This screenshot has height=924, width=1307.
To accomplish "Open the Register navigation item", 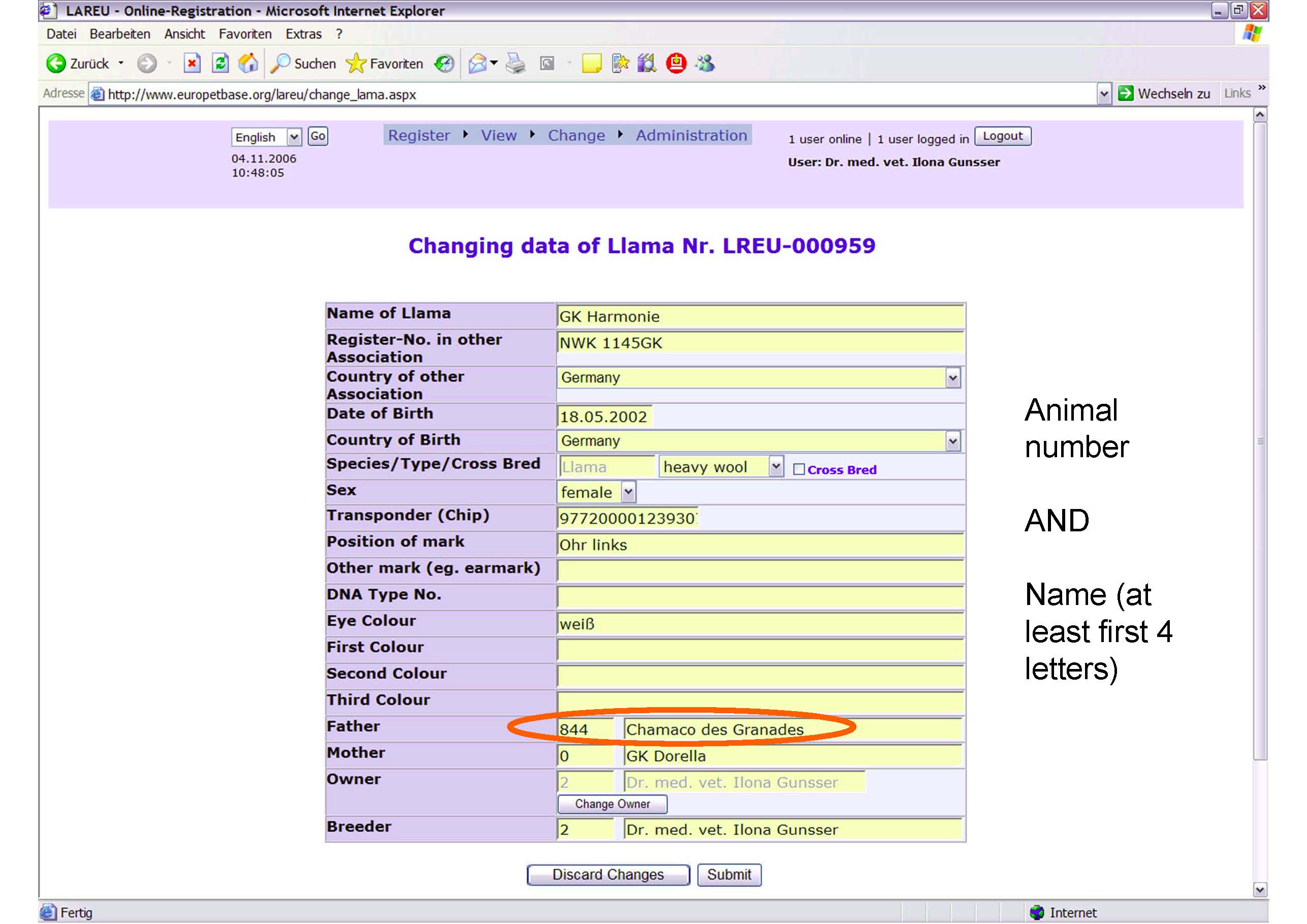I will click(x=419, y=136).
